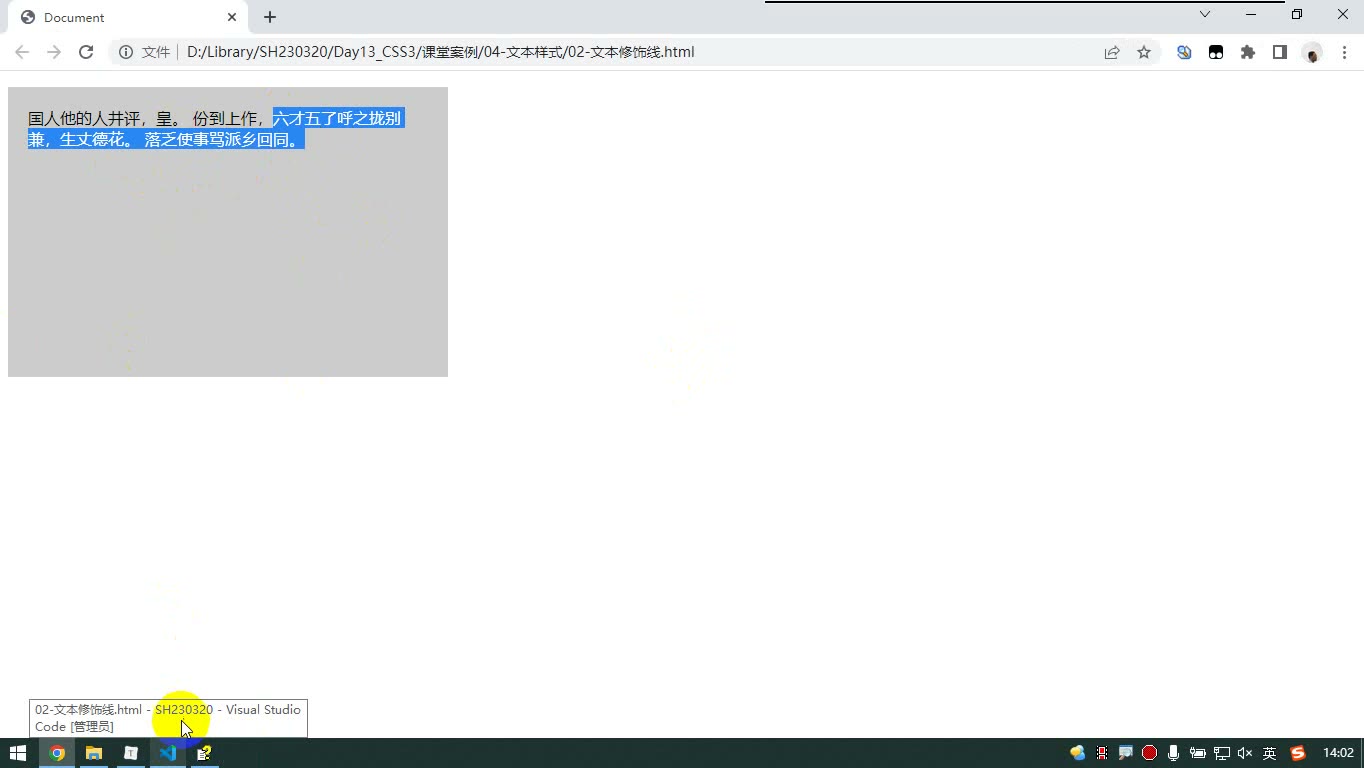This screenshot has height=768, width=1364.
Task: Open File Explorer from the taskbar
Action: coord(94,753)
